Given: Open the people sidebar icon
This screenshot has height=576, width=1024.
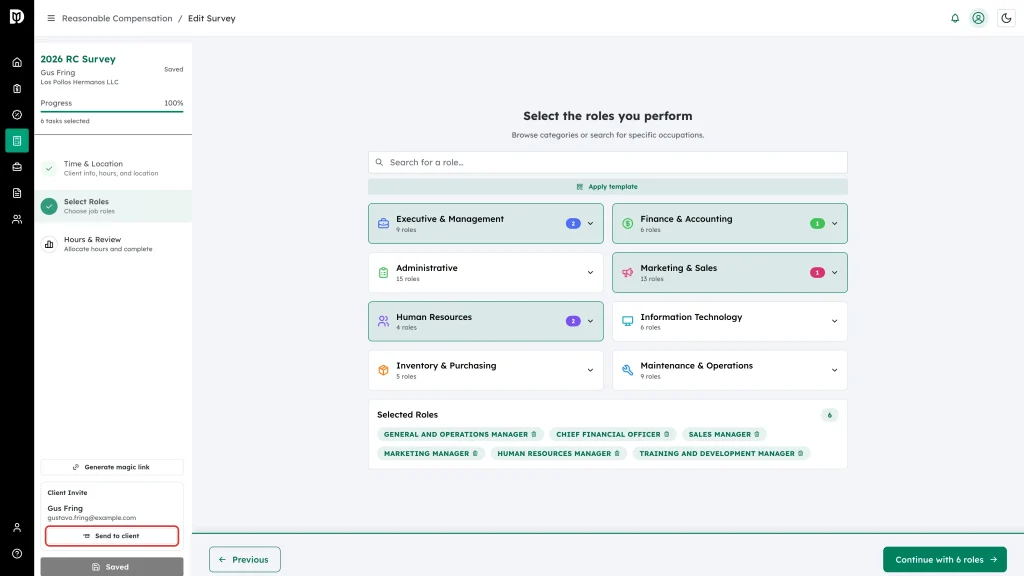Looking at the screenshot, I should point(17,219).
